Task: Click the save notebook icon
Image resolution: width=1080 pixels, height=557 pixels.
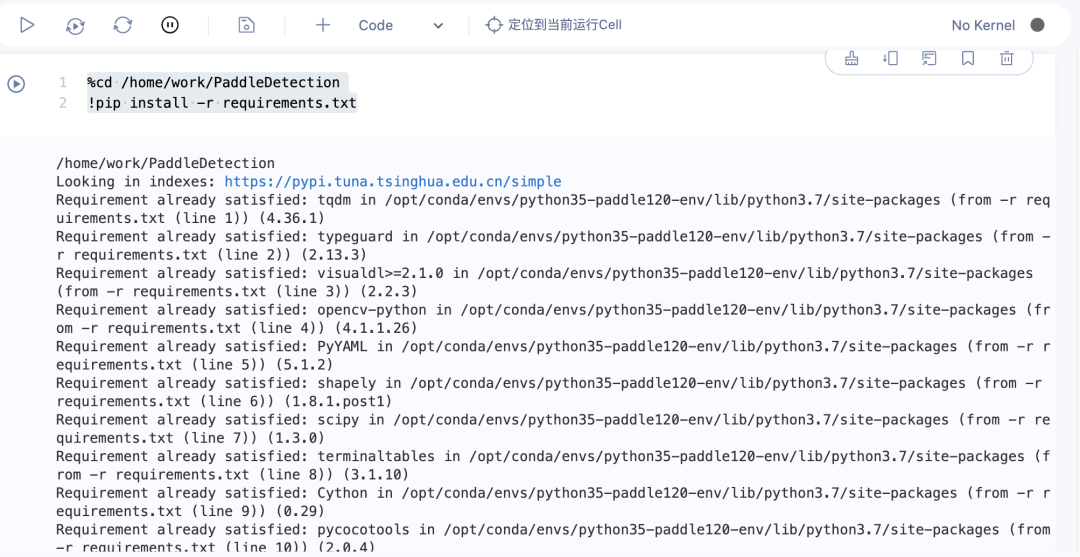Action: [246, 25]
